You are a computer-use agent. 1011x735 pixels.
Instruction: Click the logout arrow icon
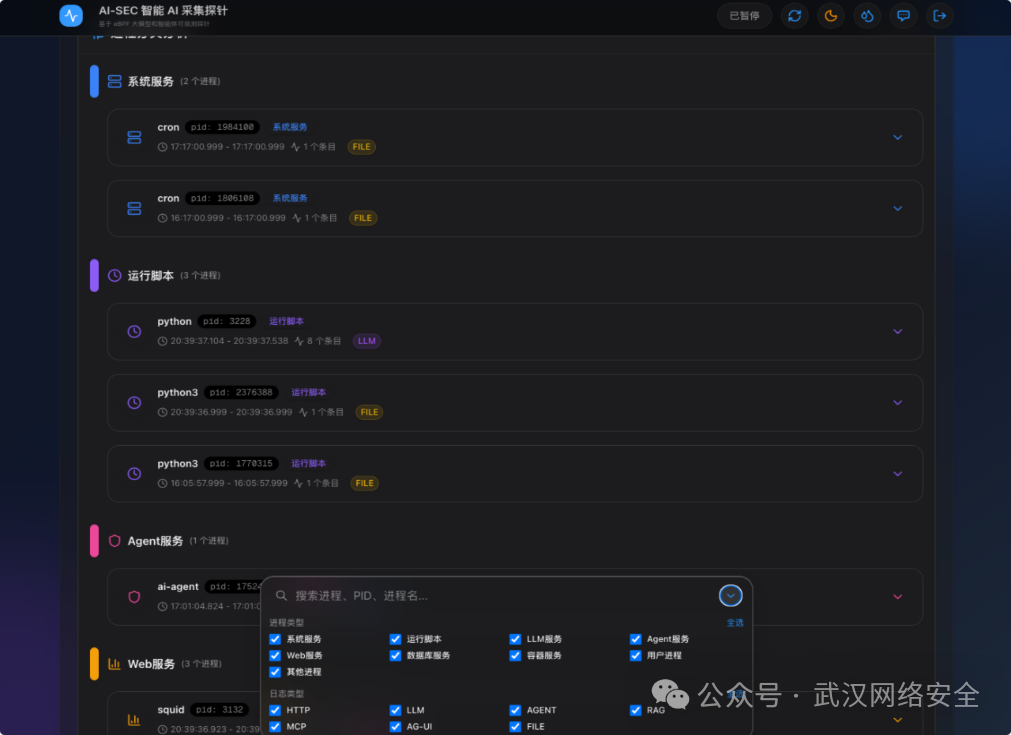[x=939, y=15]
